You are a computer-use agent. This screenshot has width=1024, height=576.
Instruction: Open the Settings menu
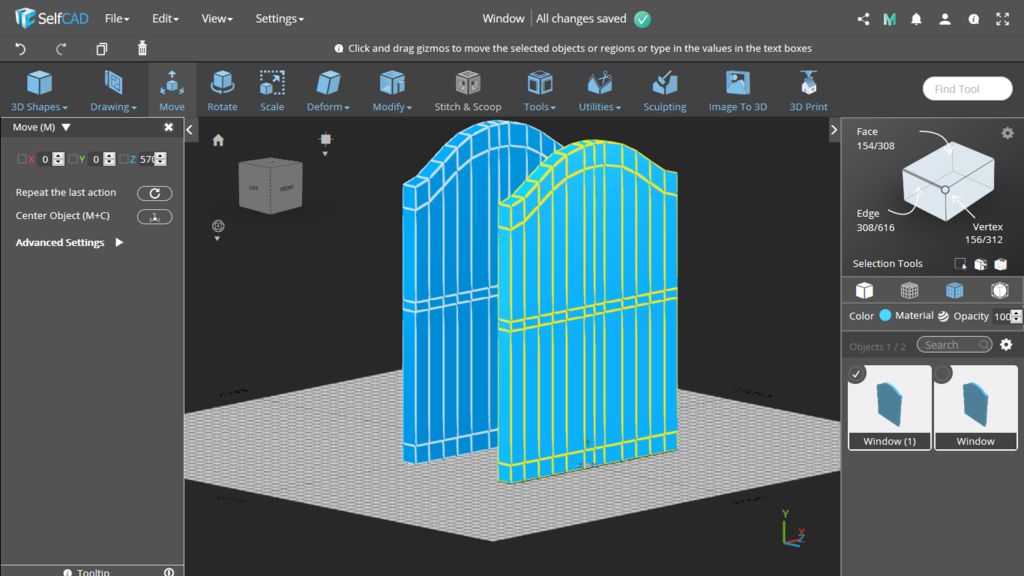click(279, 18)
